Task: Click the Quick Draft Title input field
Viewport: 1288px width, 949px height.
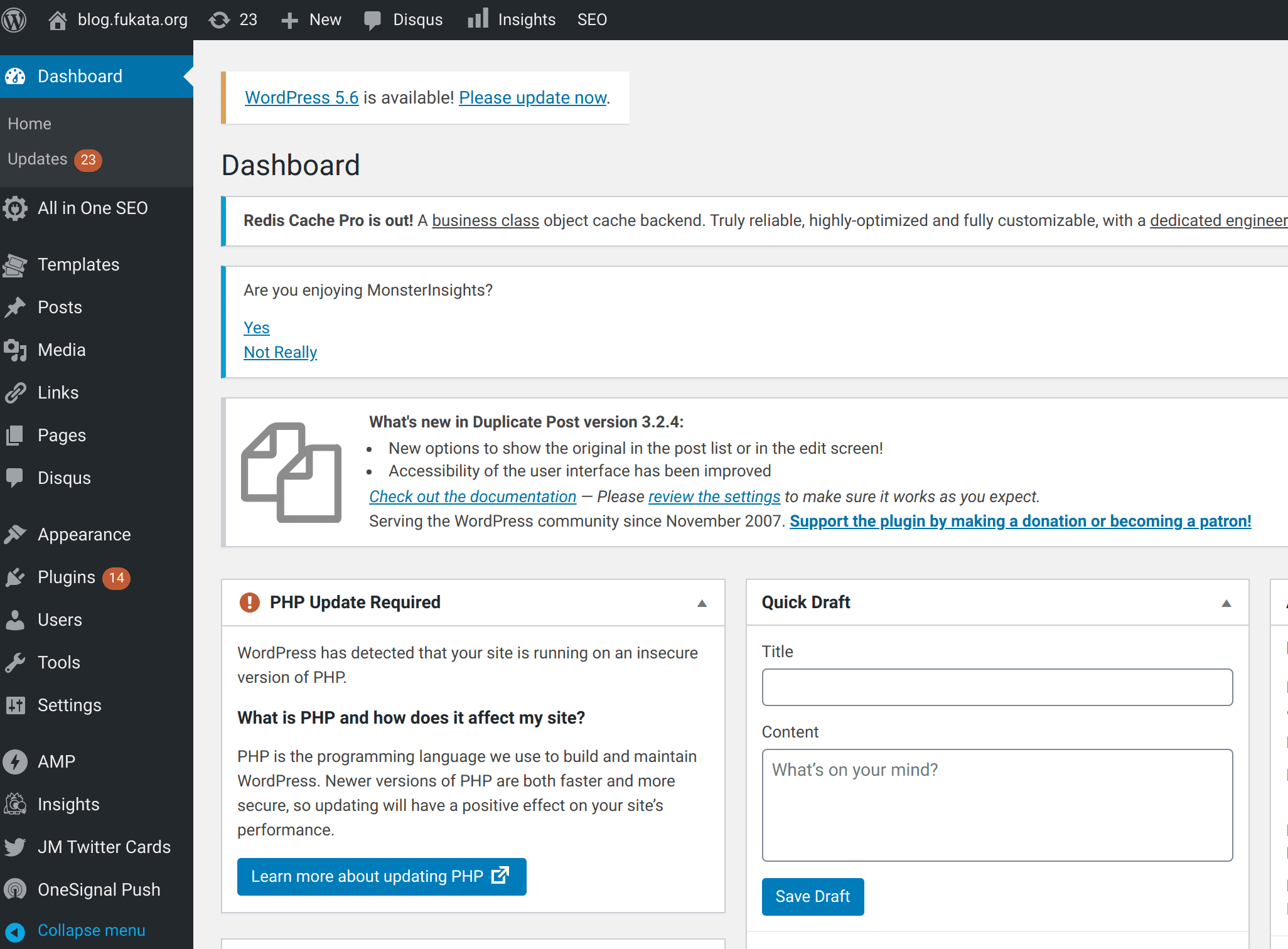Action: [997, 687]
